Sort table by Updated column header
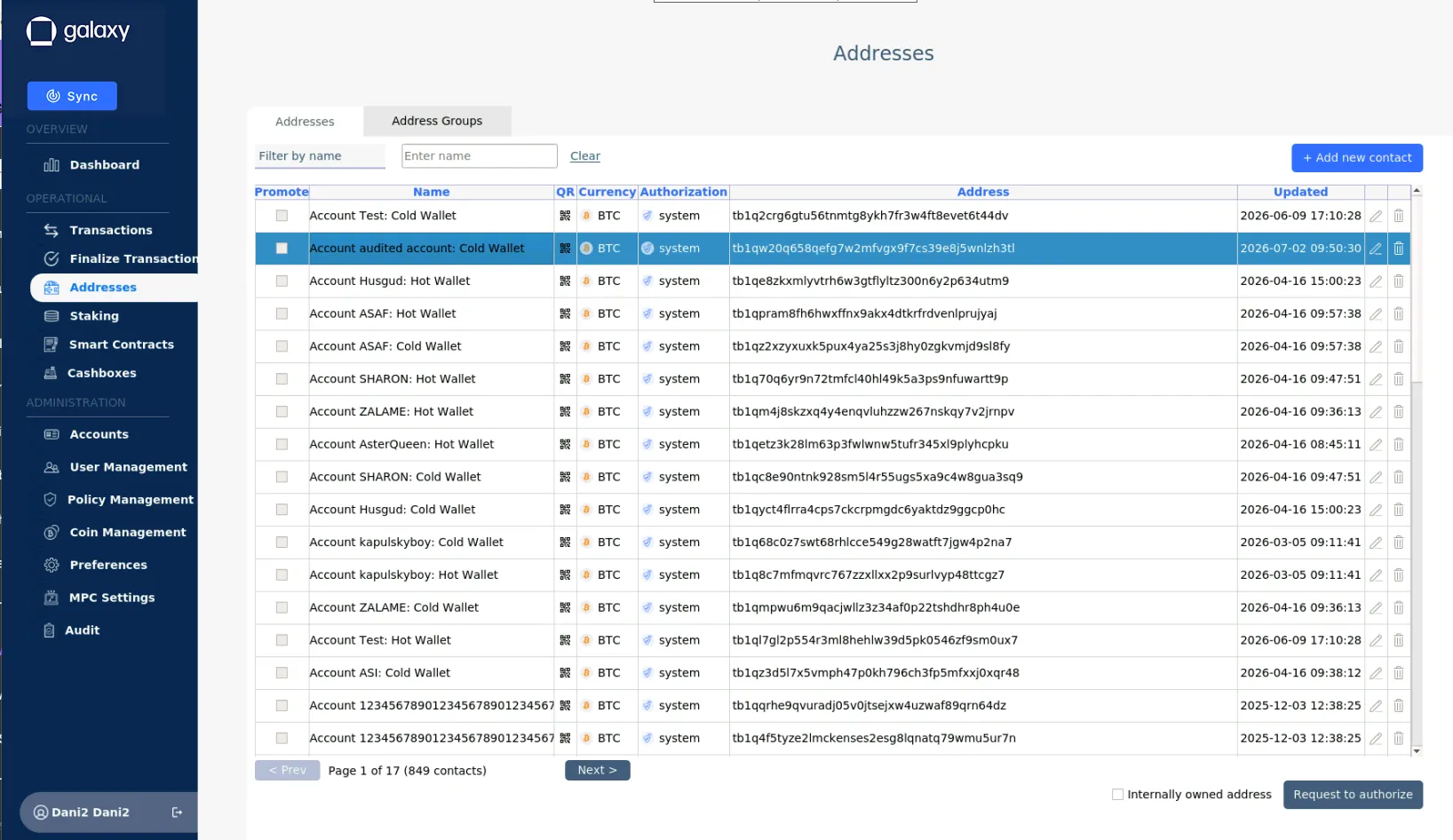1453x840 pixels. [x=1300, y=192]
